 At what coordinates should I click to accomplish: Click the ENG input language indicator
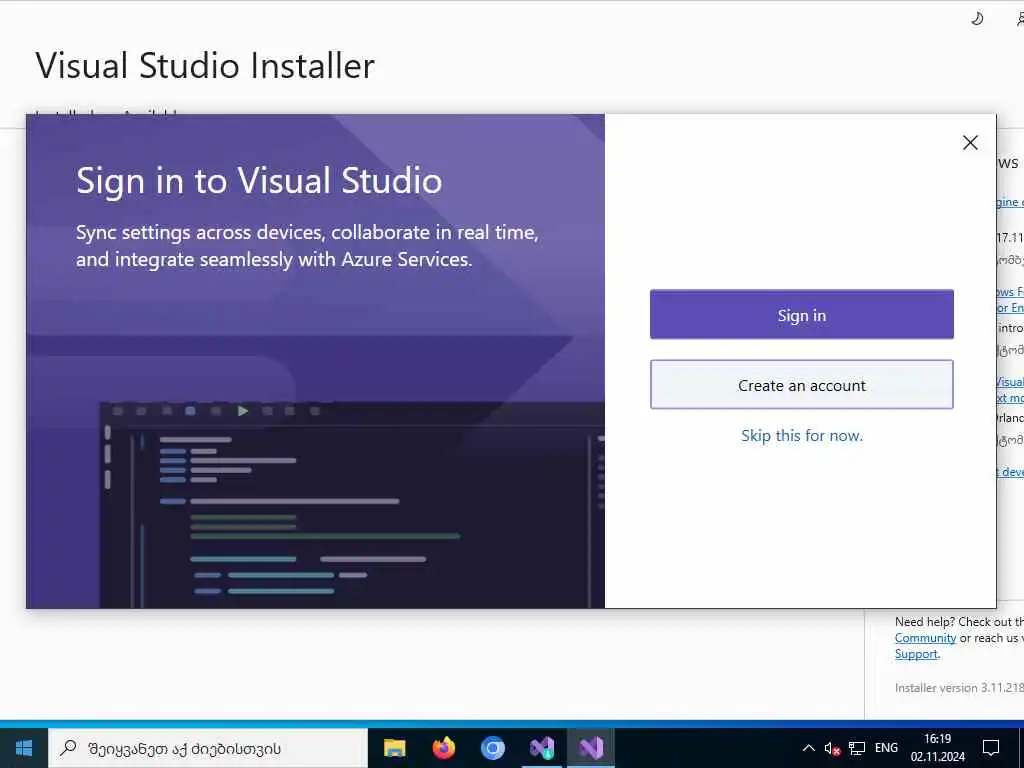coord(886,748)
